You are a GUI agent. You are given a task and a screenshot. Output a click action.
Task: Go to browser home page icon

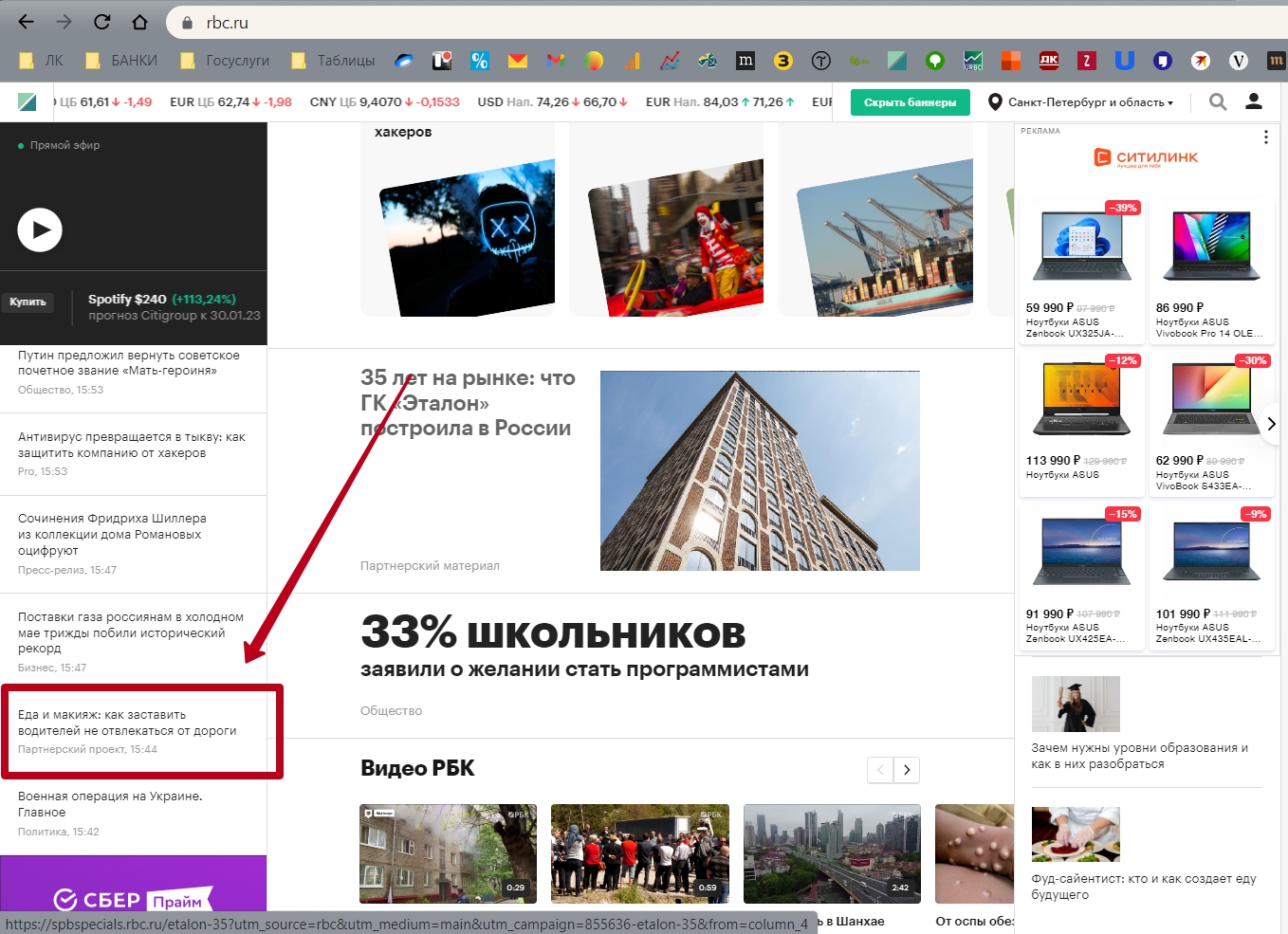[139, 22]
